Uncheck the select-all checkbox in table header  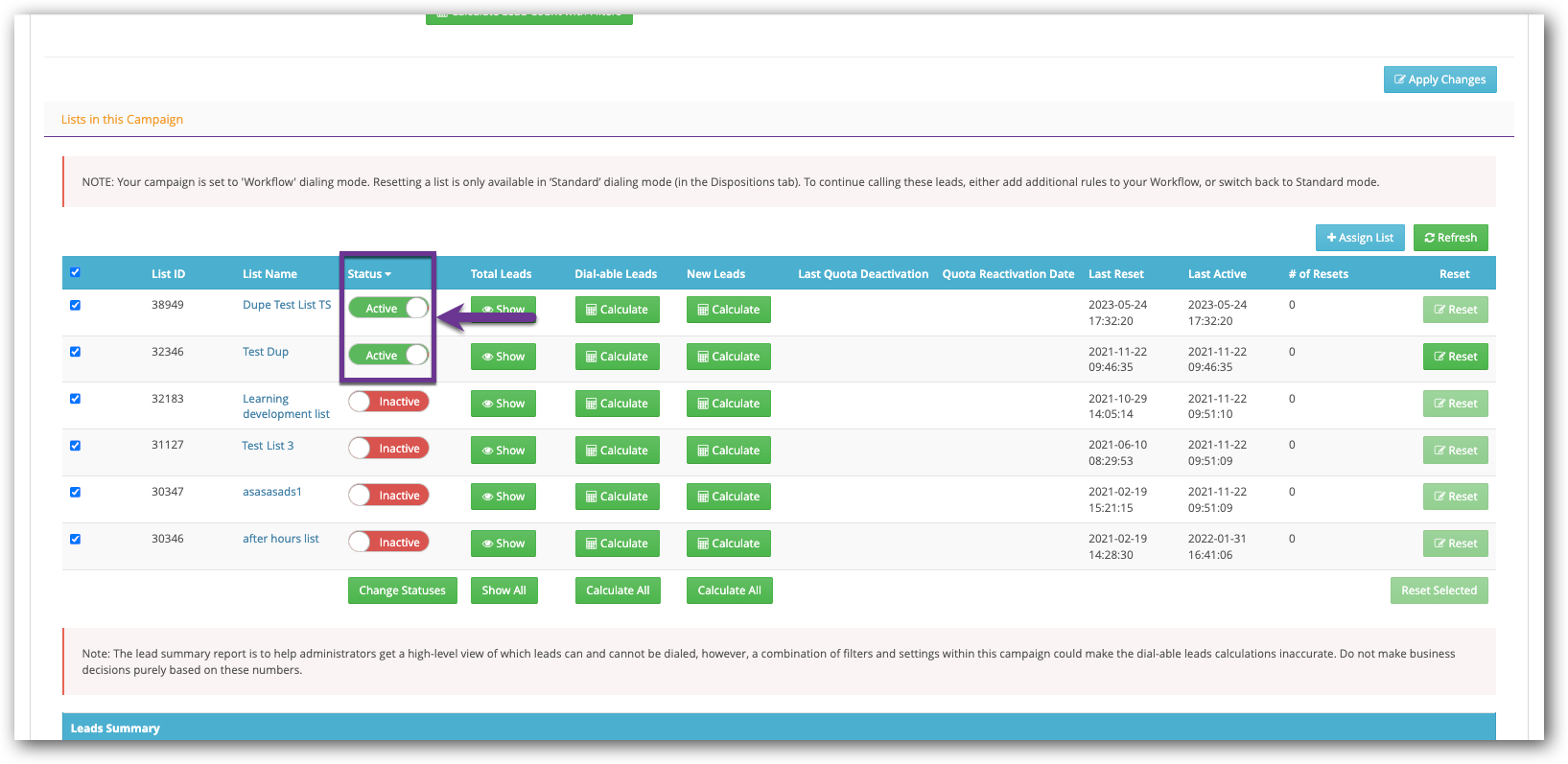(x=75, y=273)
